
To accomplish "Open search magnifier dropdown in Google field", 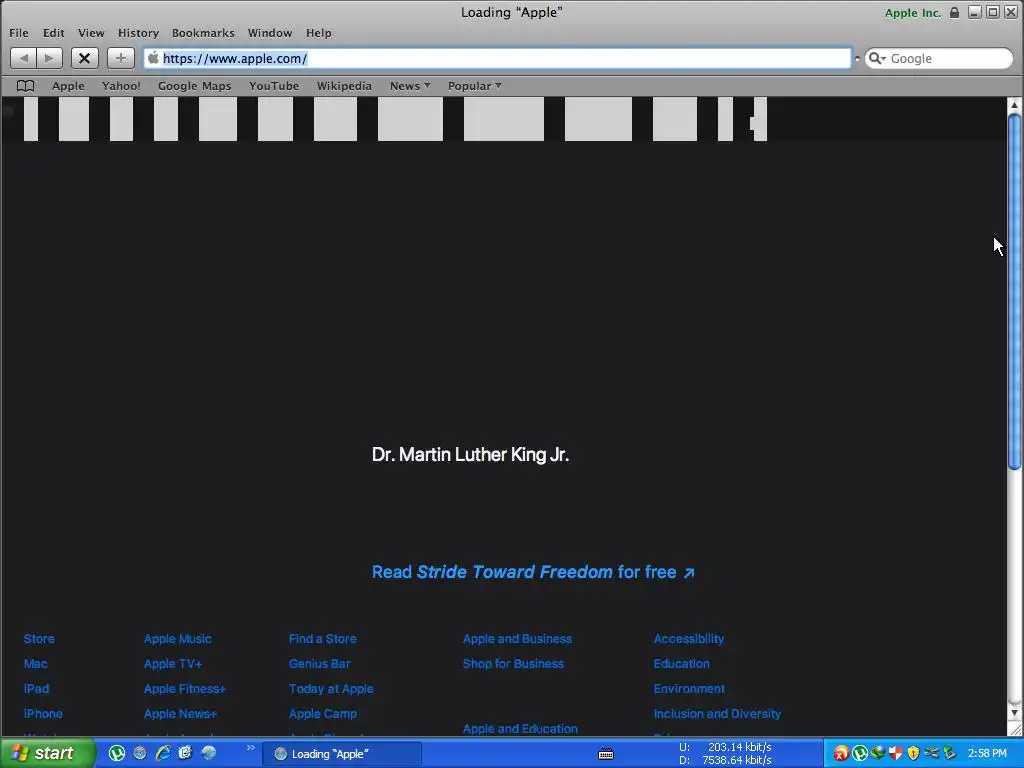I will [x=877, y=58].
